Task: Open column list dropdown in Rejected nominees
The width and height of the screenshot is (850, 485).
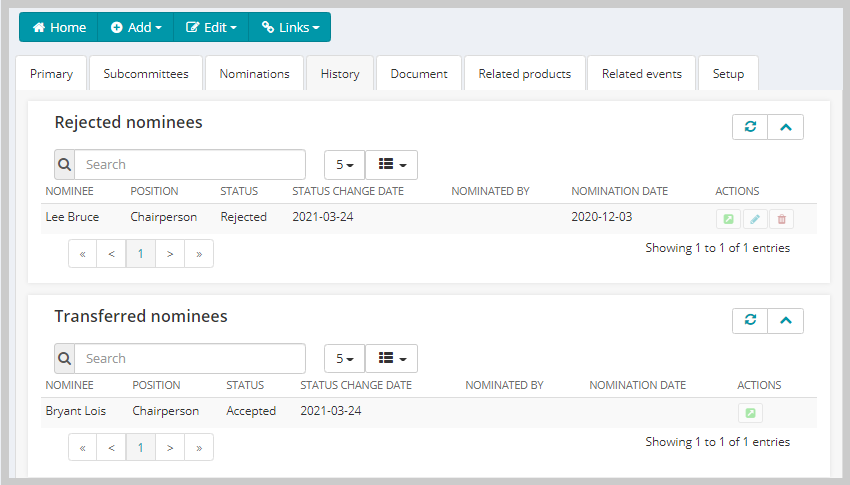Action: (x=391, y=165)
